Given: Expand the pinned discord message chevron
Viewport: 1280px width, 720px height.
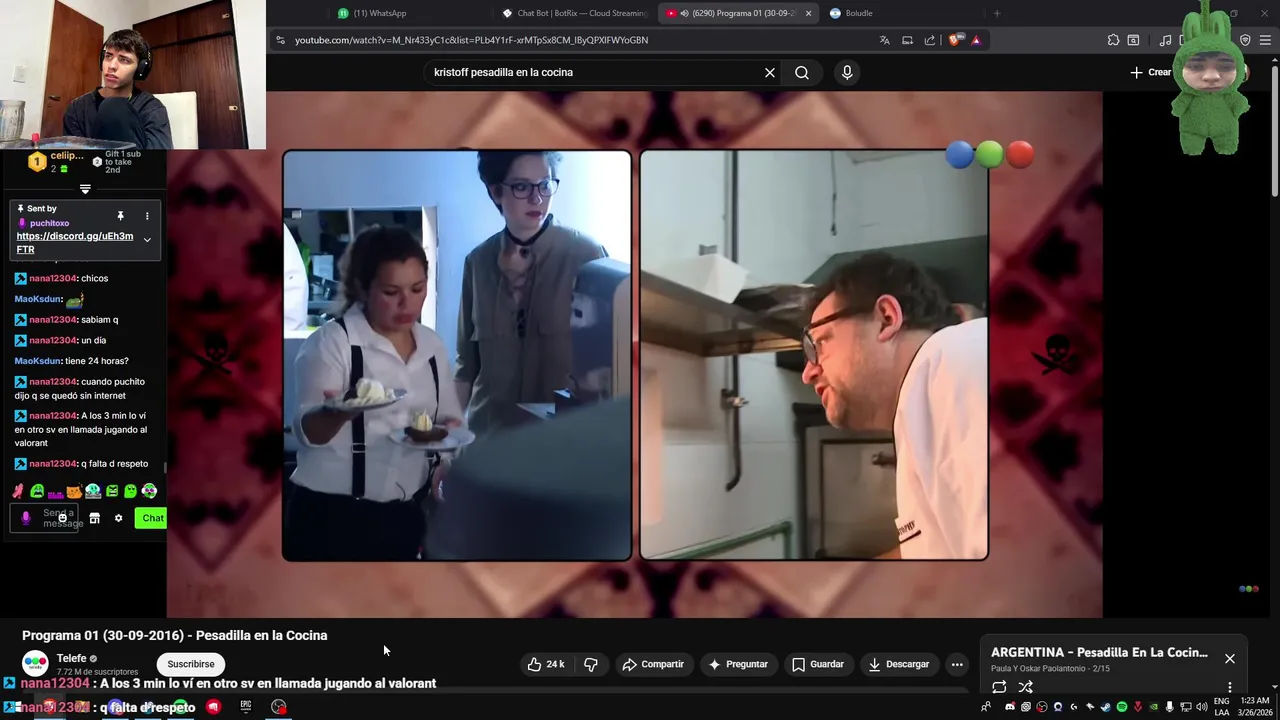Looking at the screenshot, I should 147,240.
